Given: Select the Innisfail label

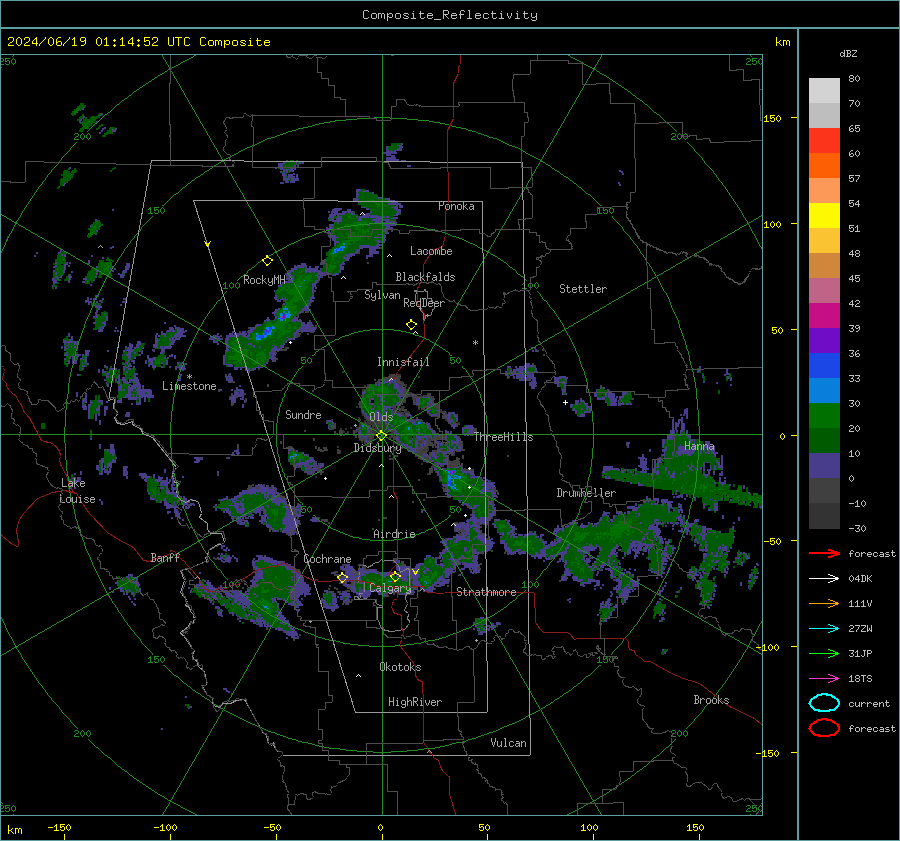Looking at the screenshot, I should click(x=403, y=362).
